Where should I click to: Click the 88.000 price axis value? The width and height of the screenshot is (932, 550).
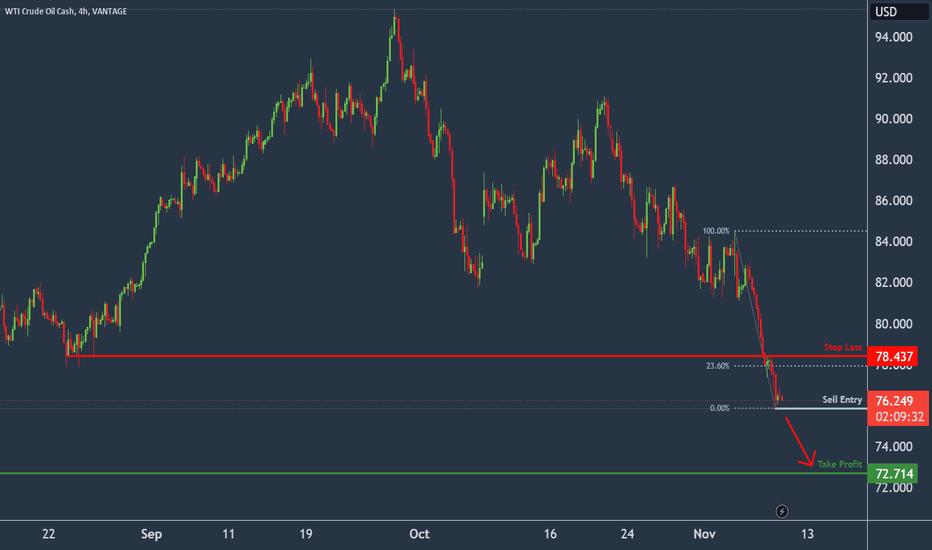coord(893,160)
